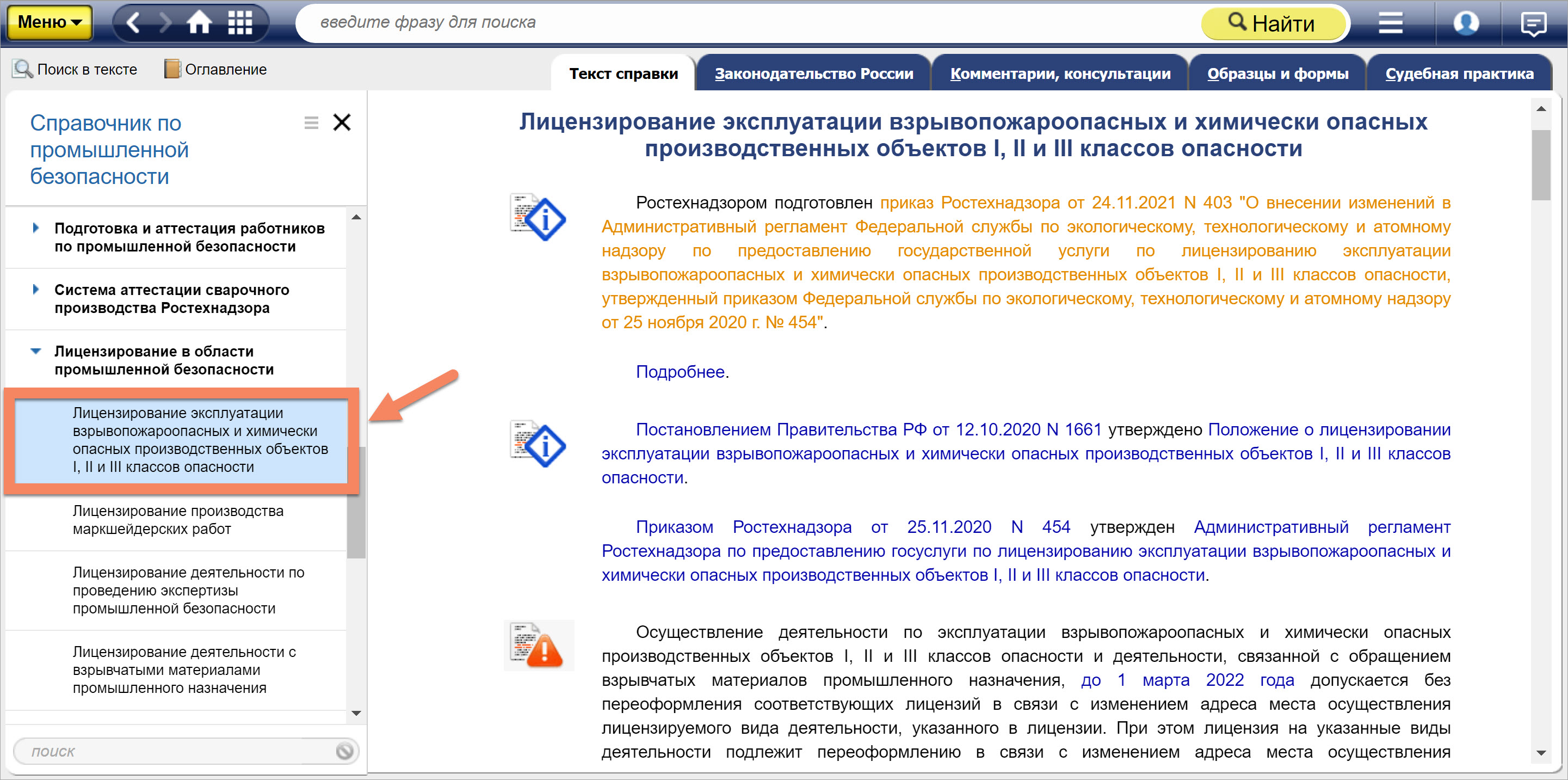Clear the sidebar search field icon
This screenshot has width=1568, height=780.
coord(344,751)
